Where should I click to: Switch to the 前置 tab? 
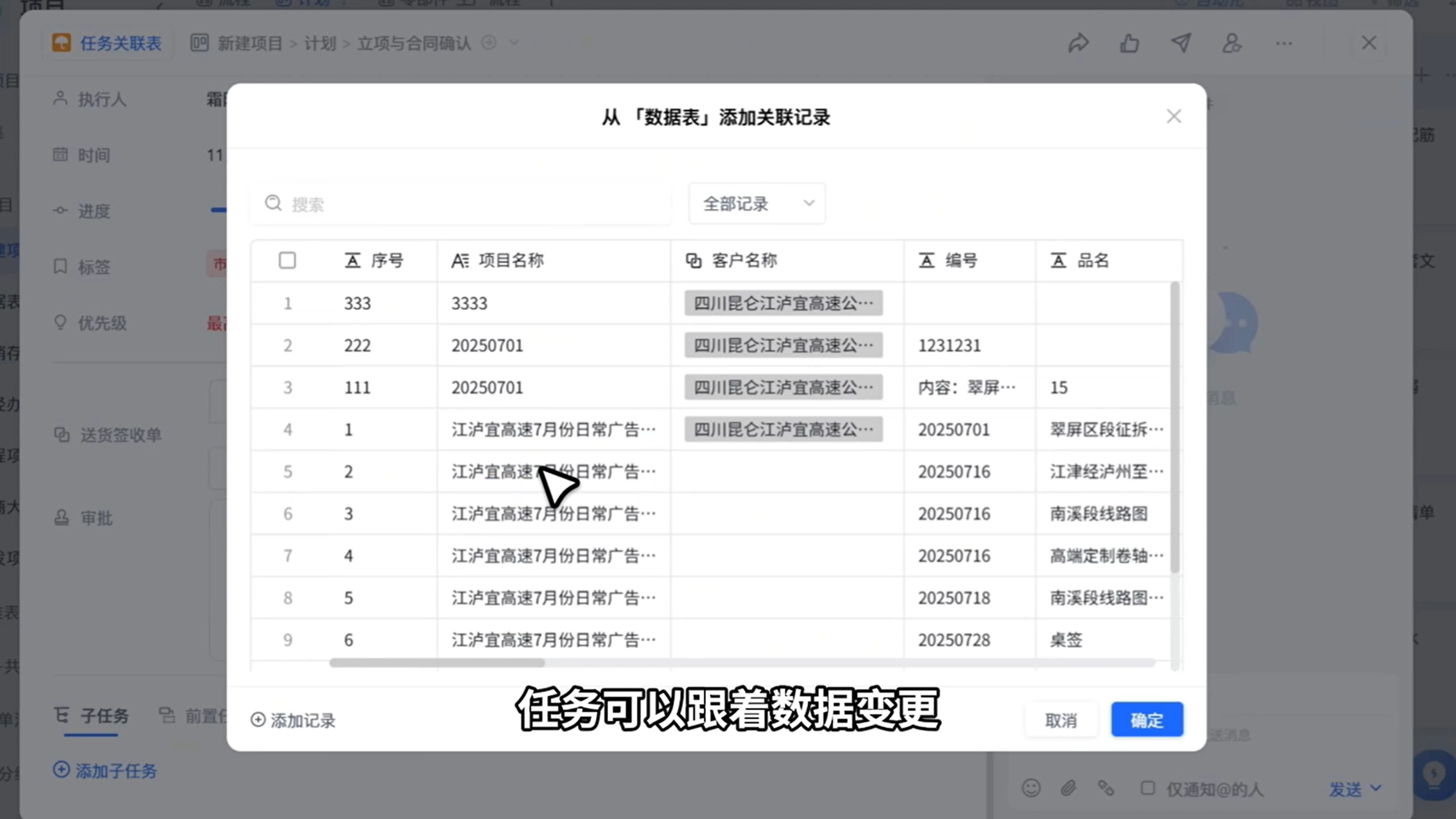click(192, 715)
